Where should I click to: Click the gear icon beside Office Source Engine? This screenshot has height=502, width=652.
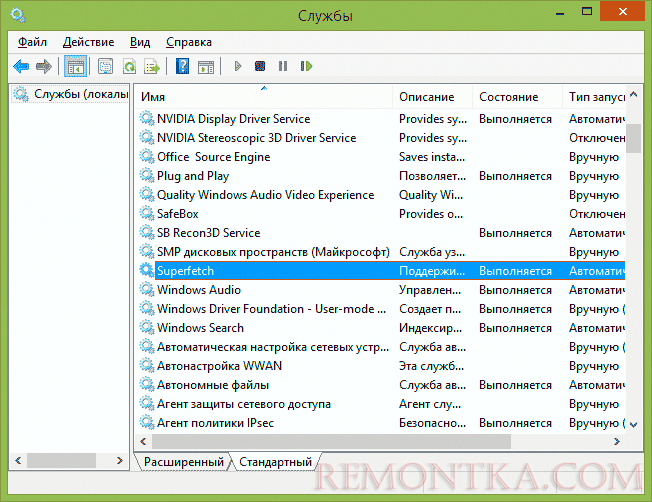[146, 156]
